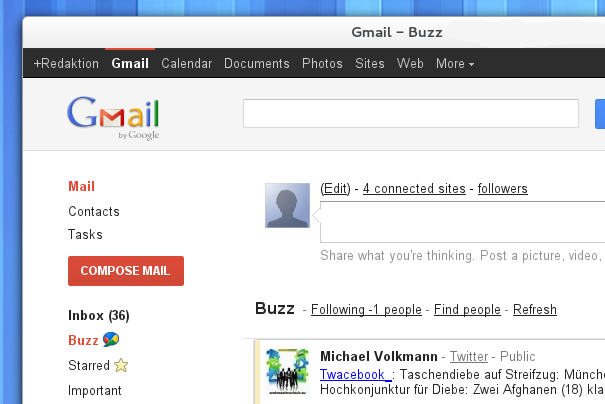Click the Find people link
Viewport: 605px width, 404px height.
[x=467, y=309]
